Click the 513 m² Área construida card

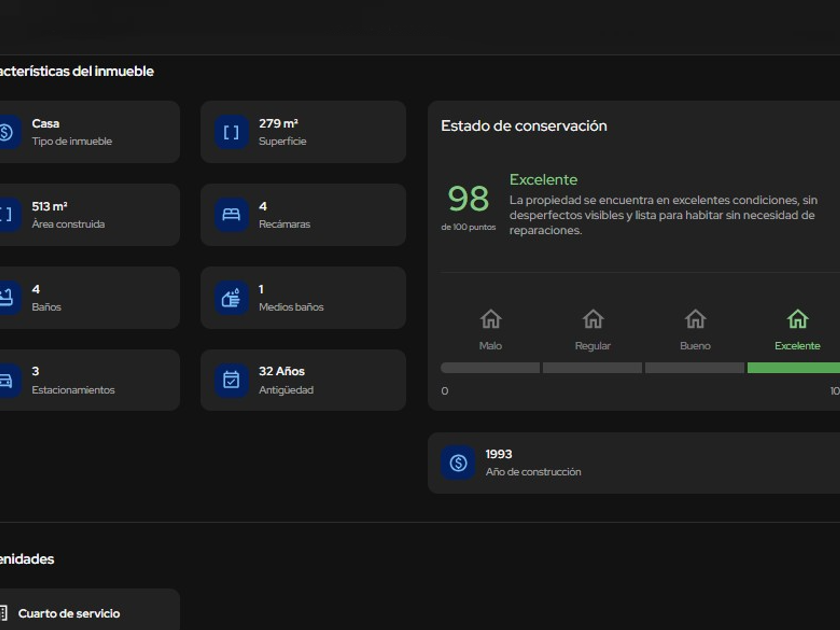(x=88, y=215)
